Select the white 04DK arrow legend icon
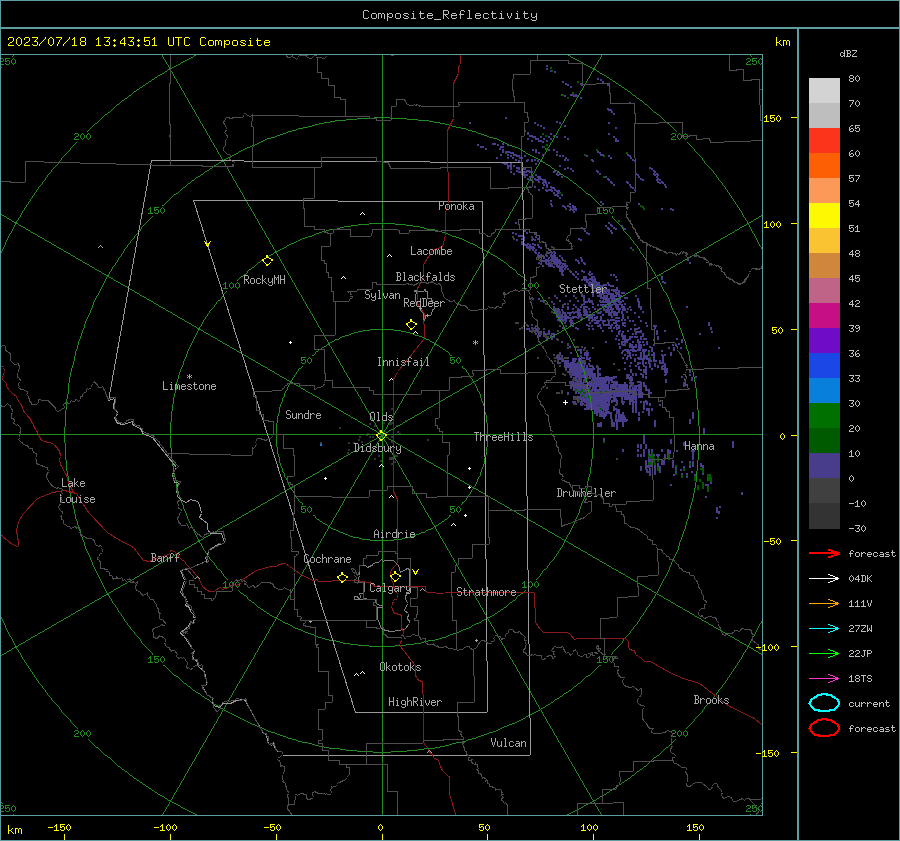The image size is (900, 841). pos(824,579)
